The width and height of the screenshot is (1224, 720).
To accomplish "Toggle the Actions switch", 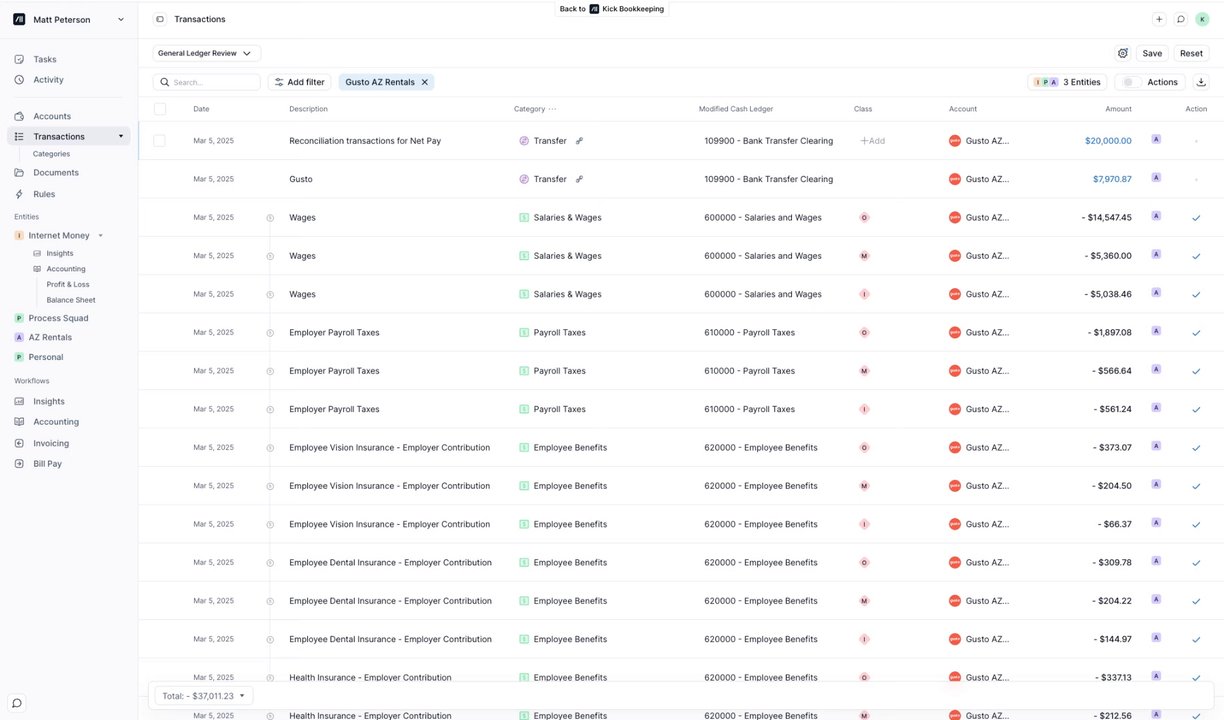I will 1130,82.
